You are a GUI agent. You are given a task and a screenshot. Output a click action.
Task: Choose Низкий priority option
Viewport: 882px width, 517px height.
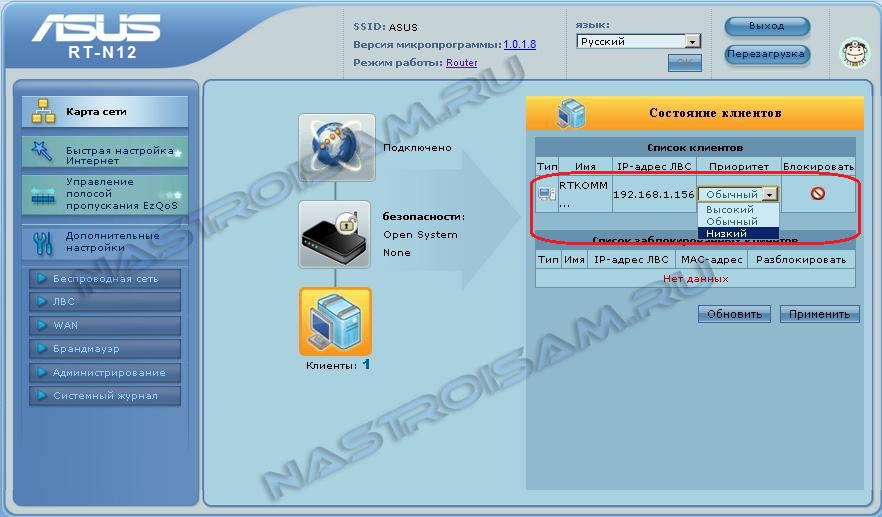pos(726,233)
